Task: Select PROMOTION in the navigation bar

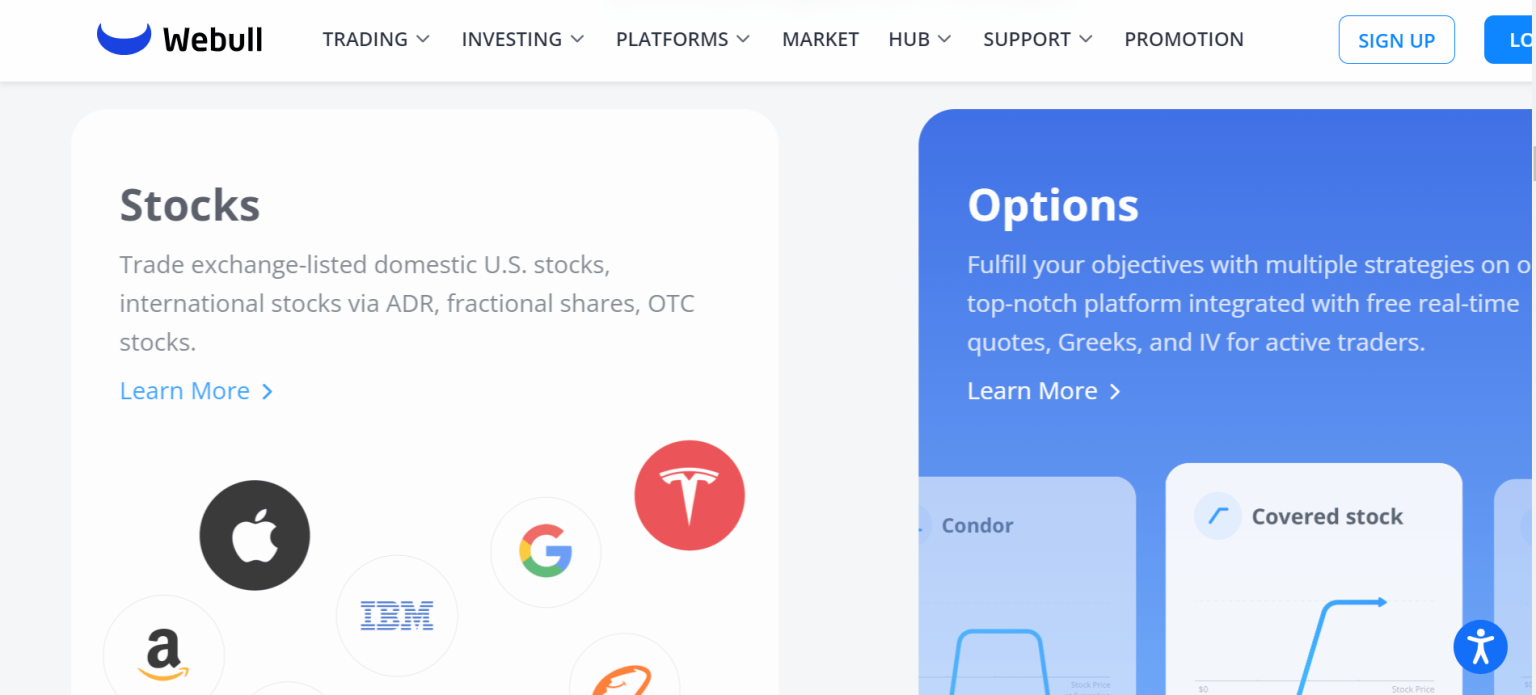Action: (x=1184, y=39)
